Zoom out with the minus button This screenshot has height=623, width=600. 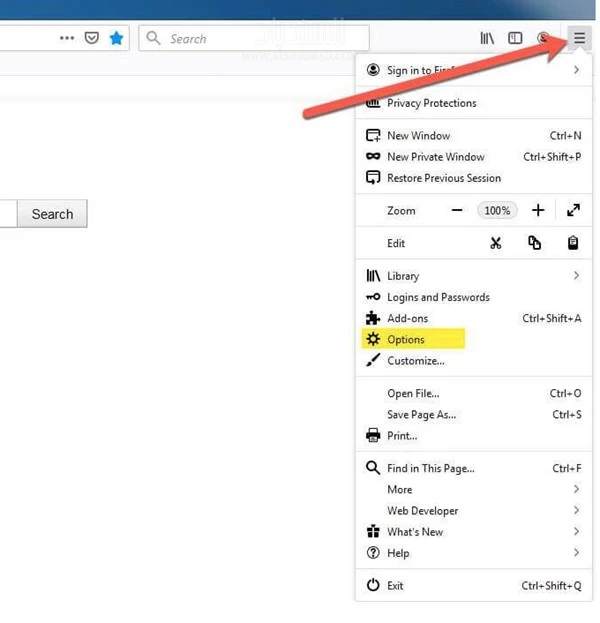point(457,210)
